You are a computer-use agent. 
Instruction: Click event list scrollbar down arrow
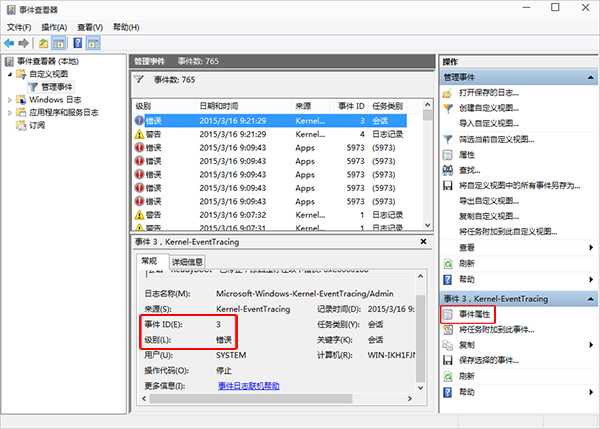coord(427,225)
